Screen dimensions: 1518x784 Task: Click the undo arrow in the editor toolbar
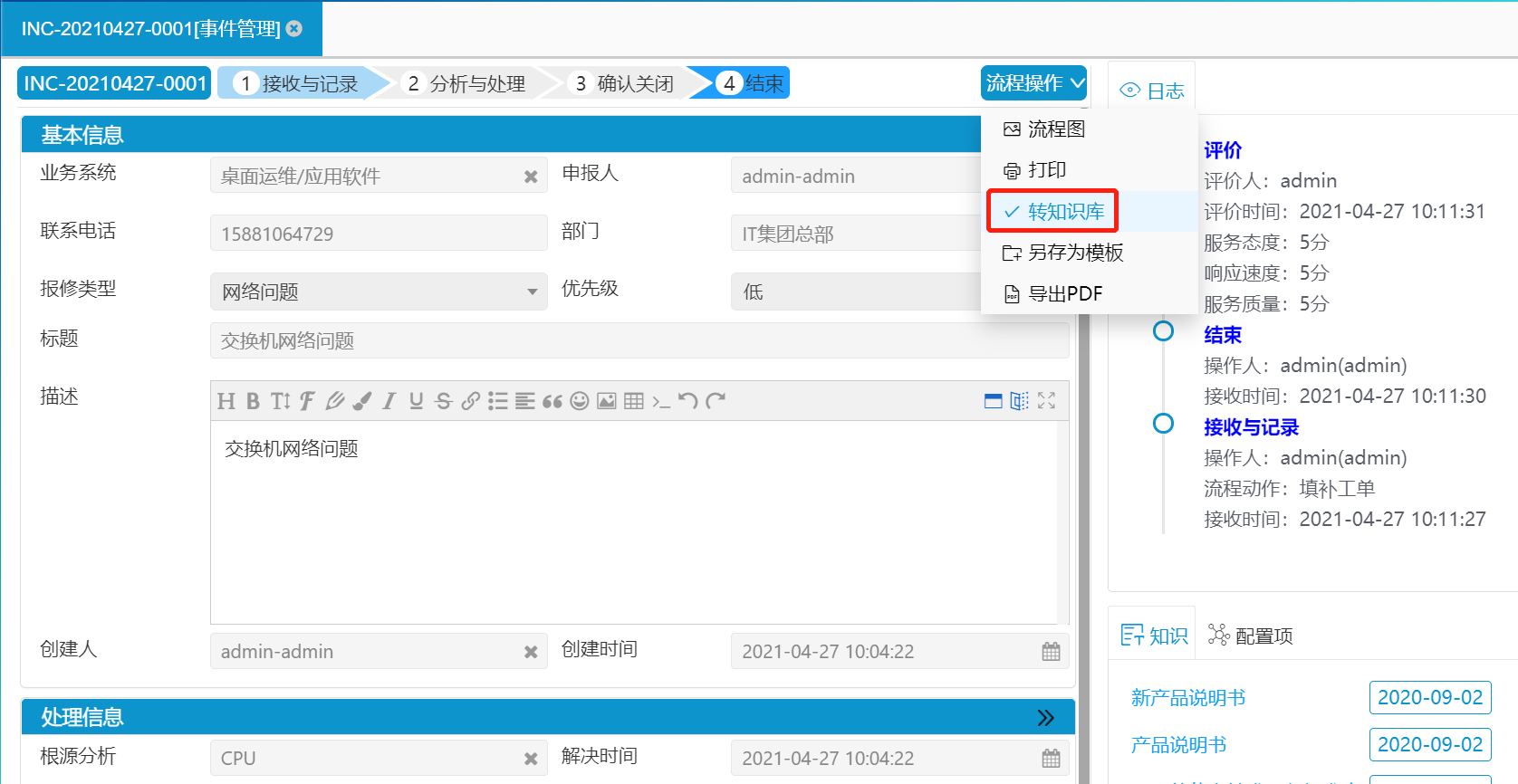click(688, 401)
